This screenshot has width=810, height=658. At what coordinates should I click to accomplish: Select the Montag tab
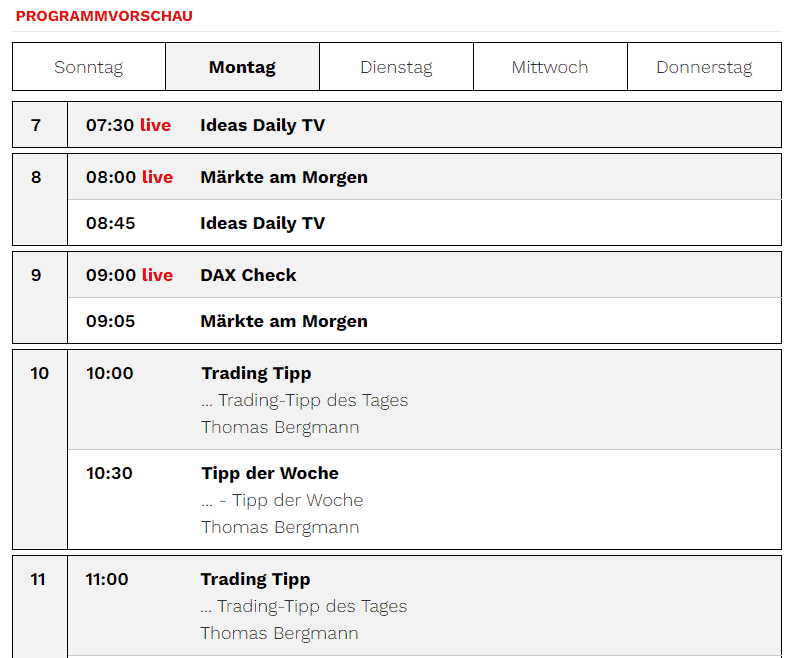[x=242, y=66]
